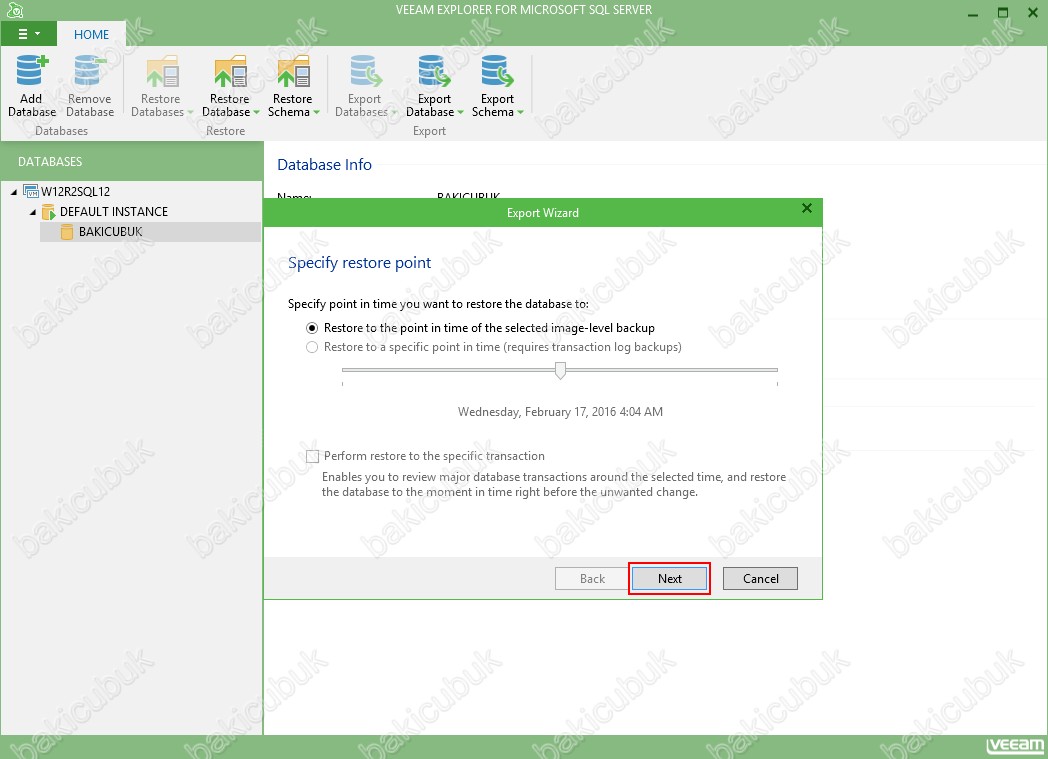Open the Export Database dropdown arrow

[x=461, y=112]
